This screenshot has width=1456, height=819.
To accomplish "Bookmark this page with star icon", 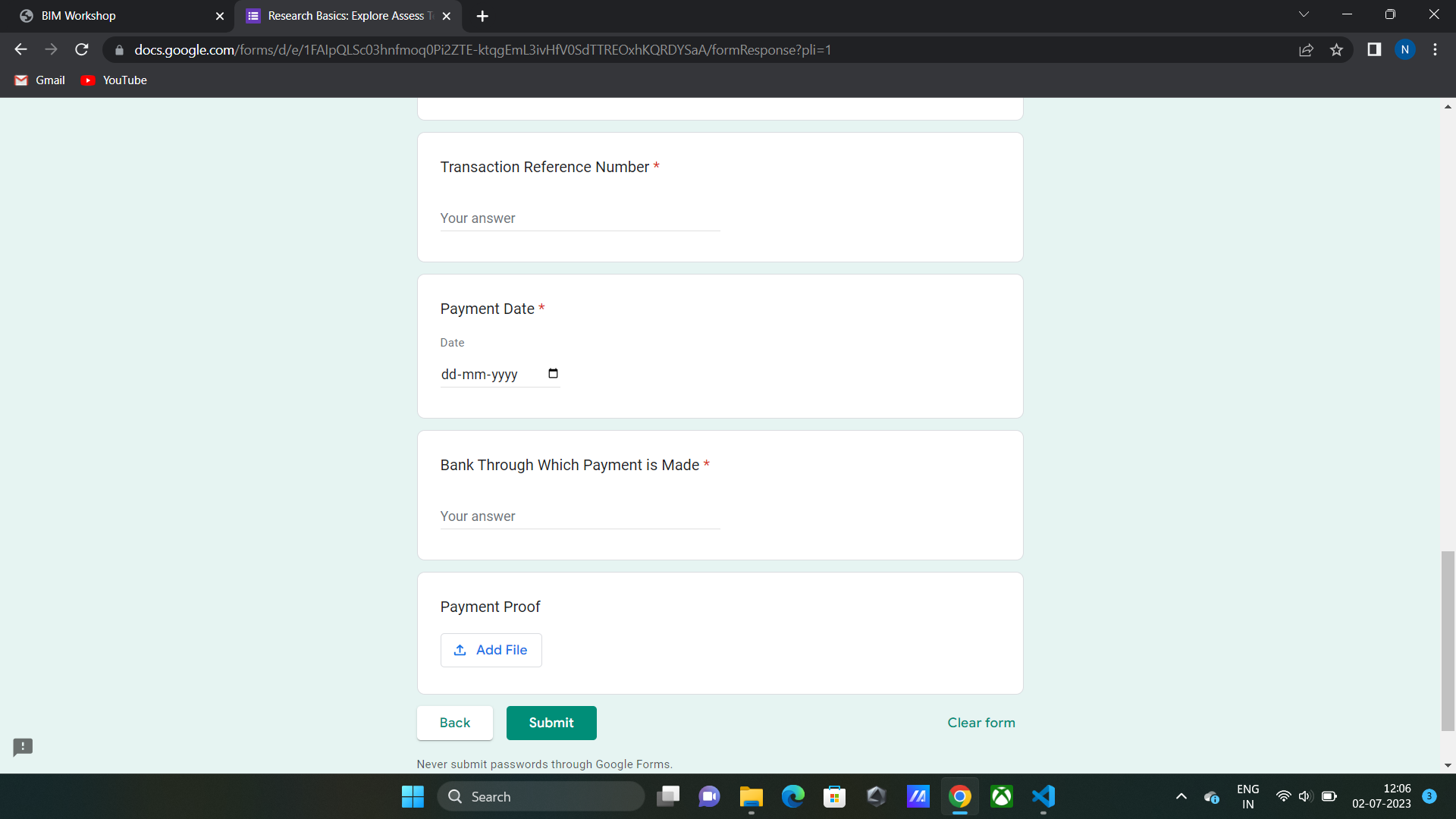I will (x=1336, y=50).
